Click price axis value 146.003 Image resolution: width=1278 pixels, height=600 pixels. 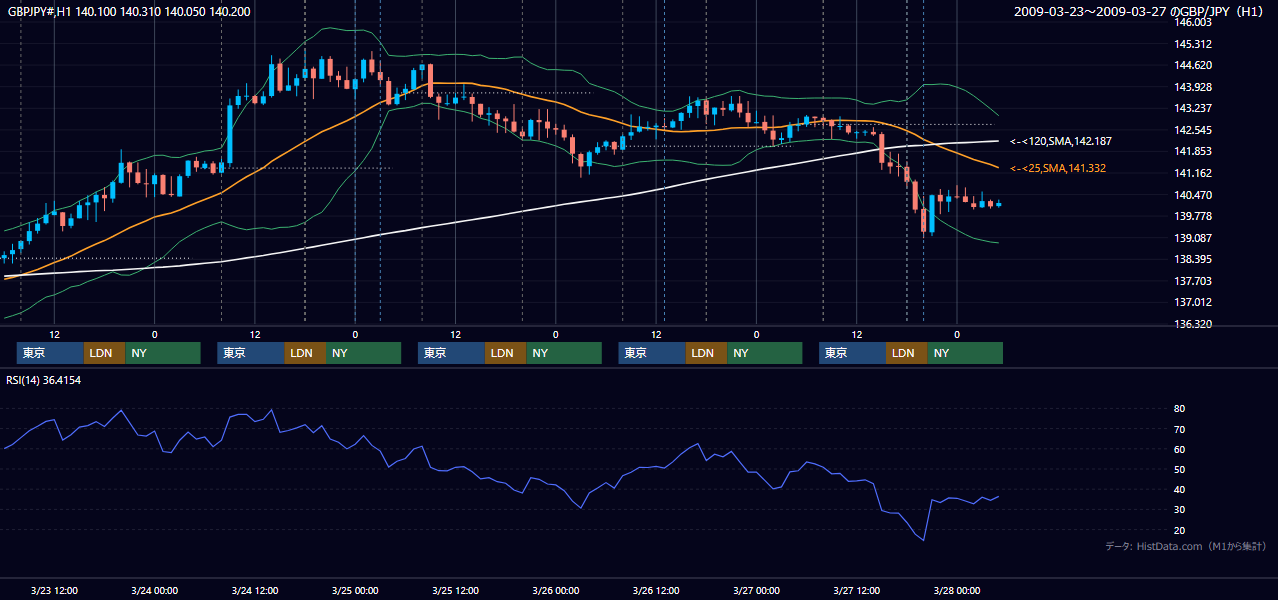click(x=1192, y=22)
